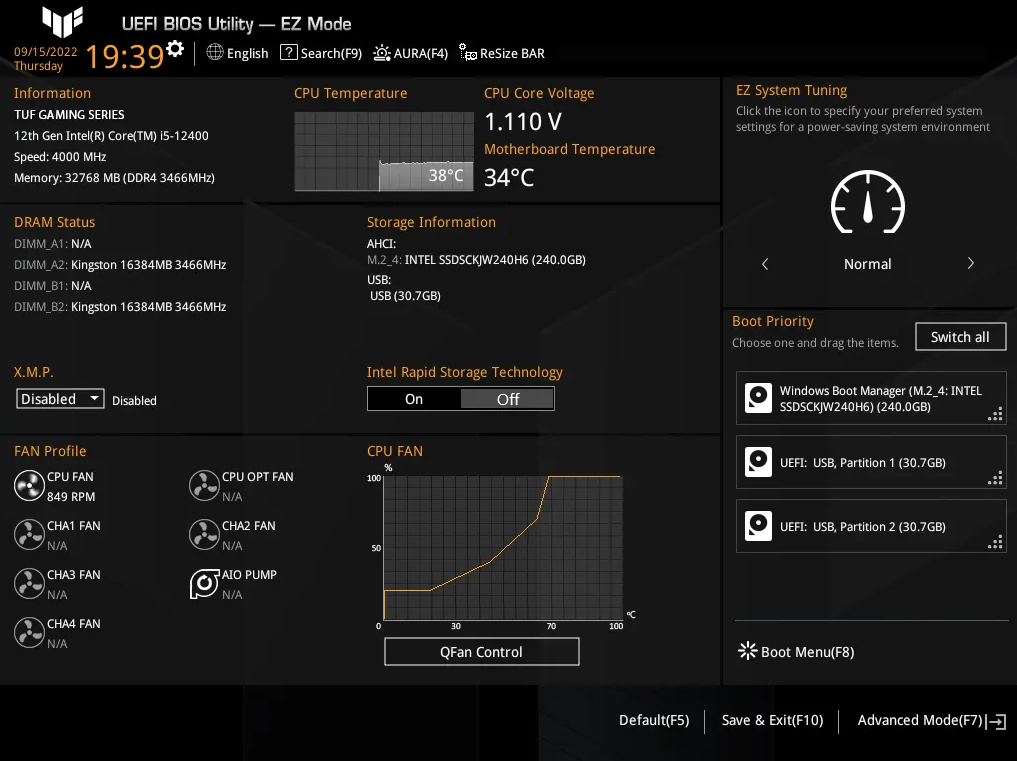Click the CPU FAN fan icon
Screen dimensions: 1017x761
(29, 486)
